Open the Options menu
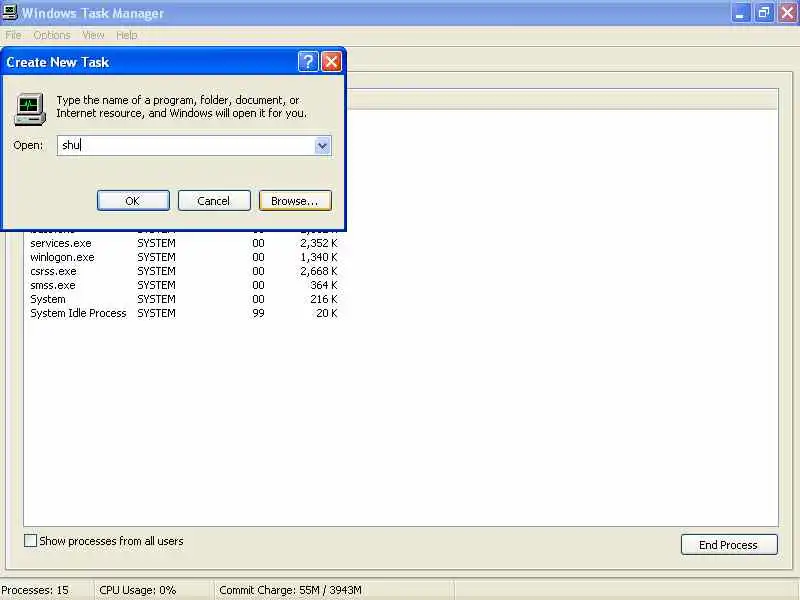This screenshot has height=600, width=800. 52,35
